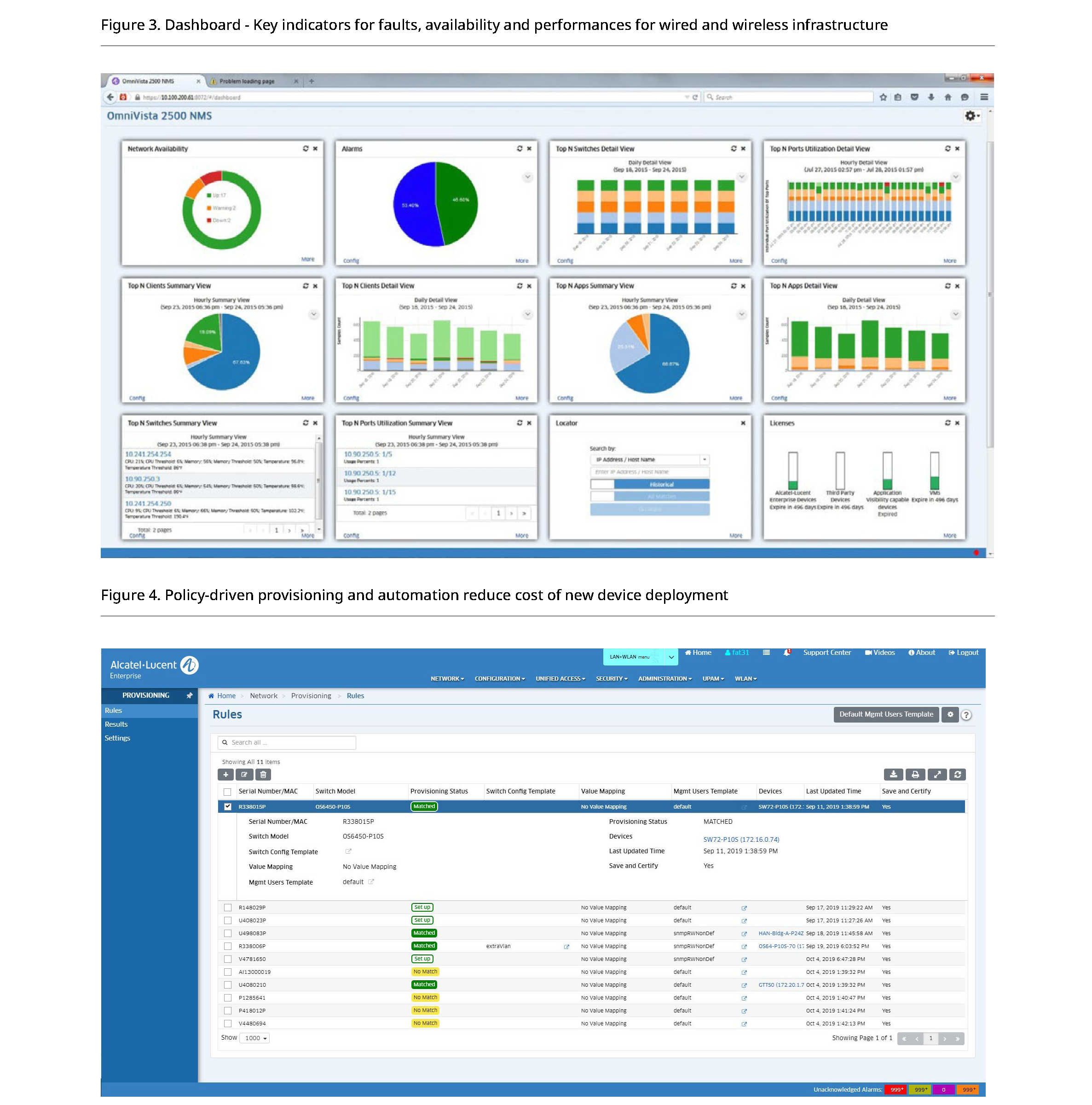This screenshot has width=1092, height=1105.
Task: Select Results in the Provisioning sidebar
Action: point(116,724)
